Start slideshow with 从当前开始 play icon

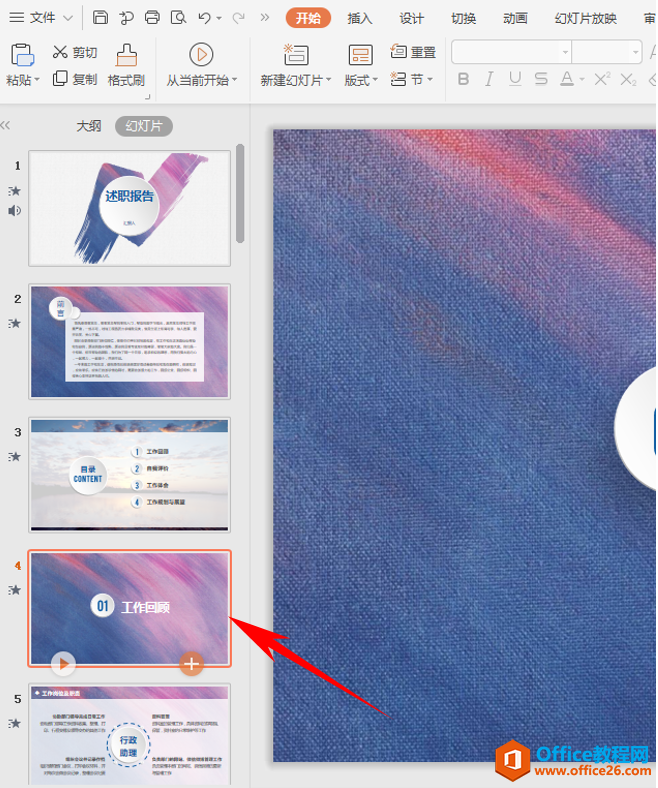coord(201,55)
